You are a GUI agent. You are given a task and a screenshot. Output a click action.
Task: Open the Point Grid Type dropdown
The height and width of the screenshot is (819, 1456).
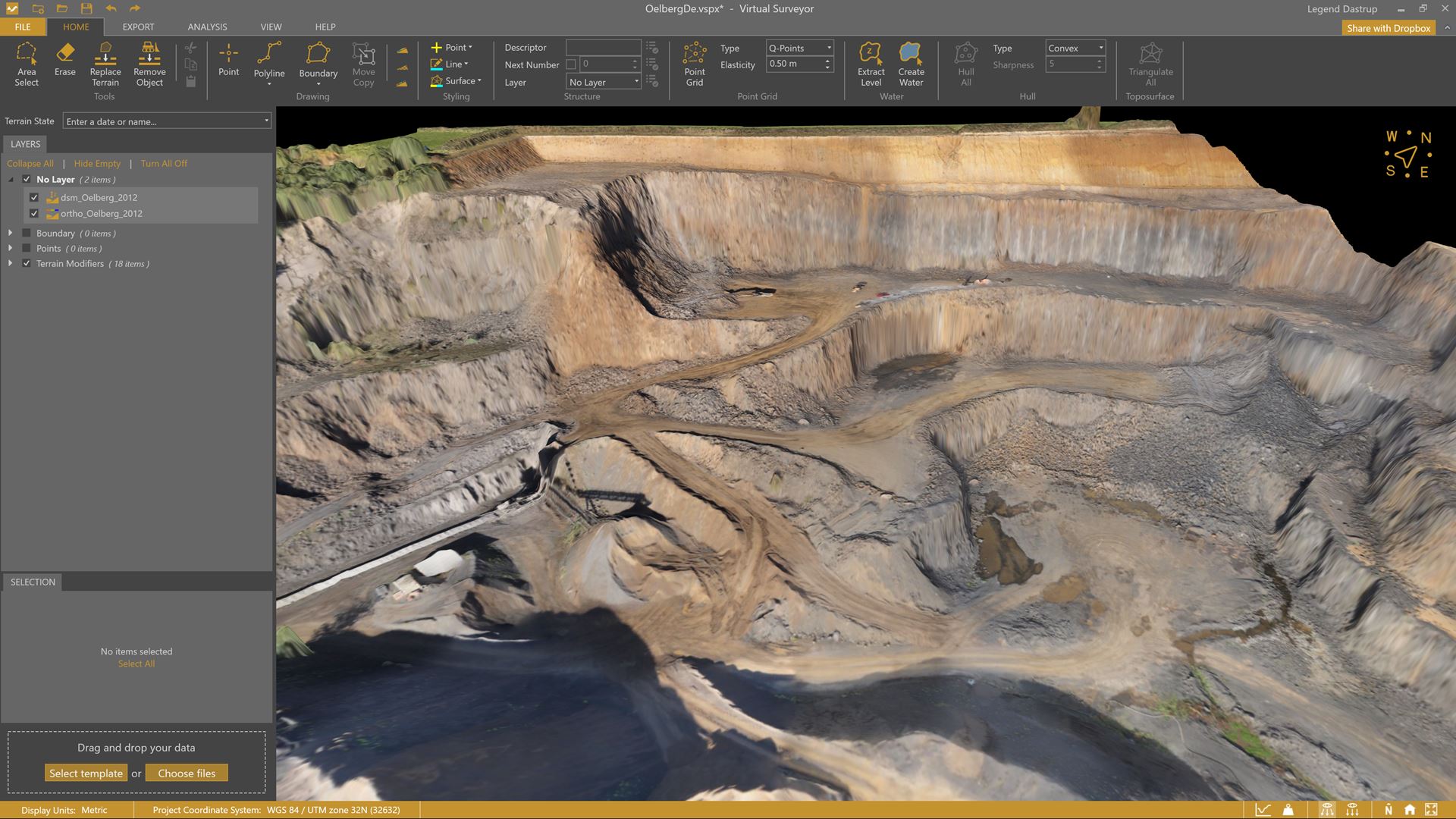coord(799,48)
